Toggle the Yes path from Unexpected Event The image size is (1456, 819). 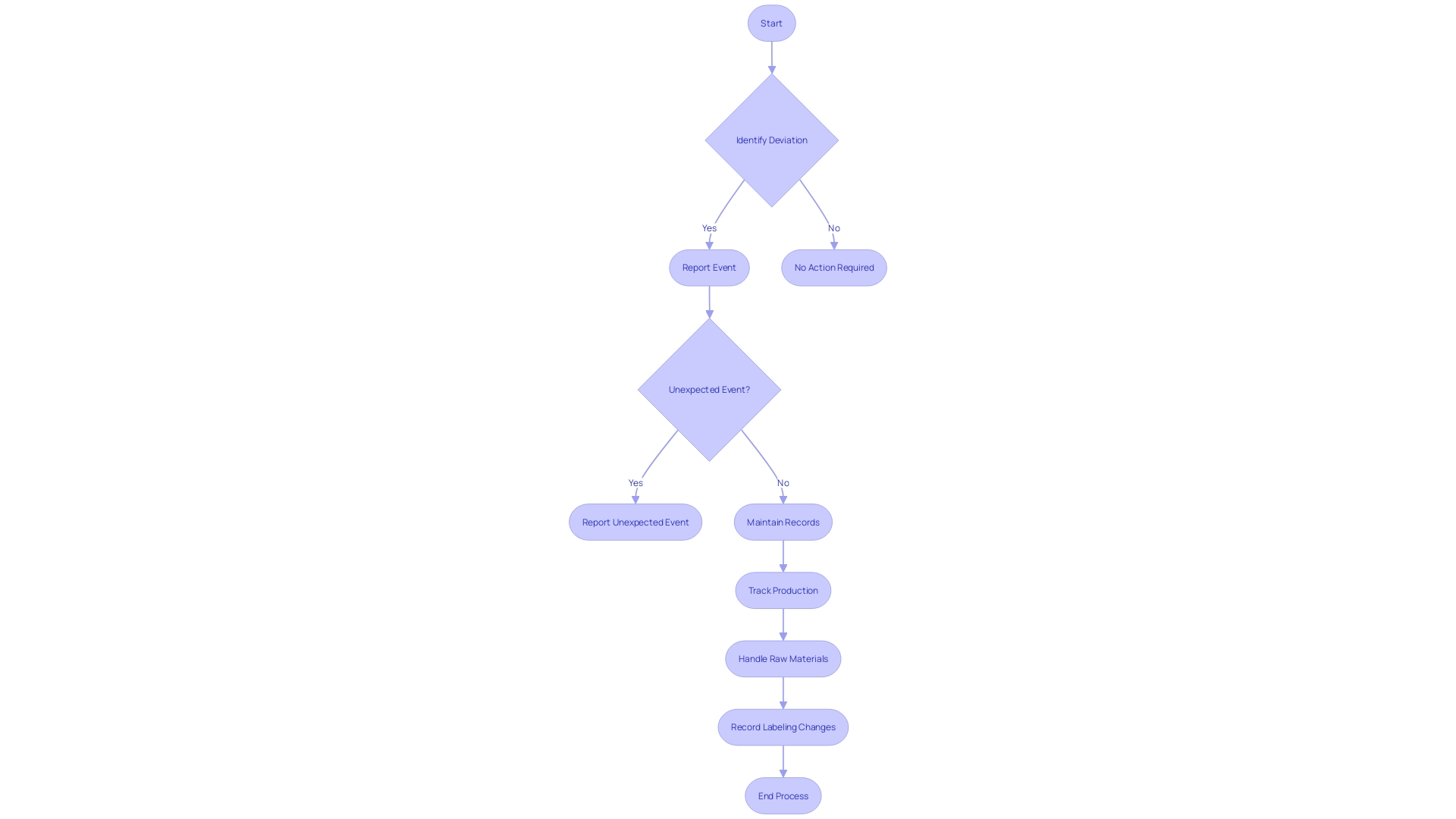[635, 482]
